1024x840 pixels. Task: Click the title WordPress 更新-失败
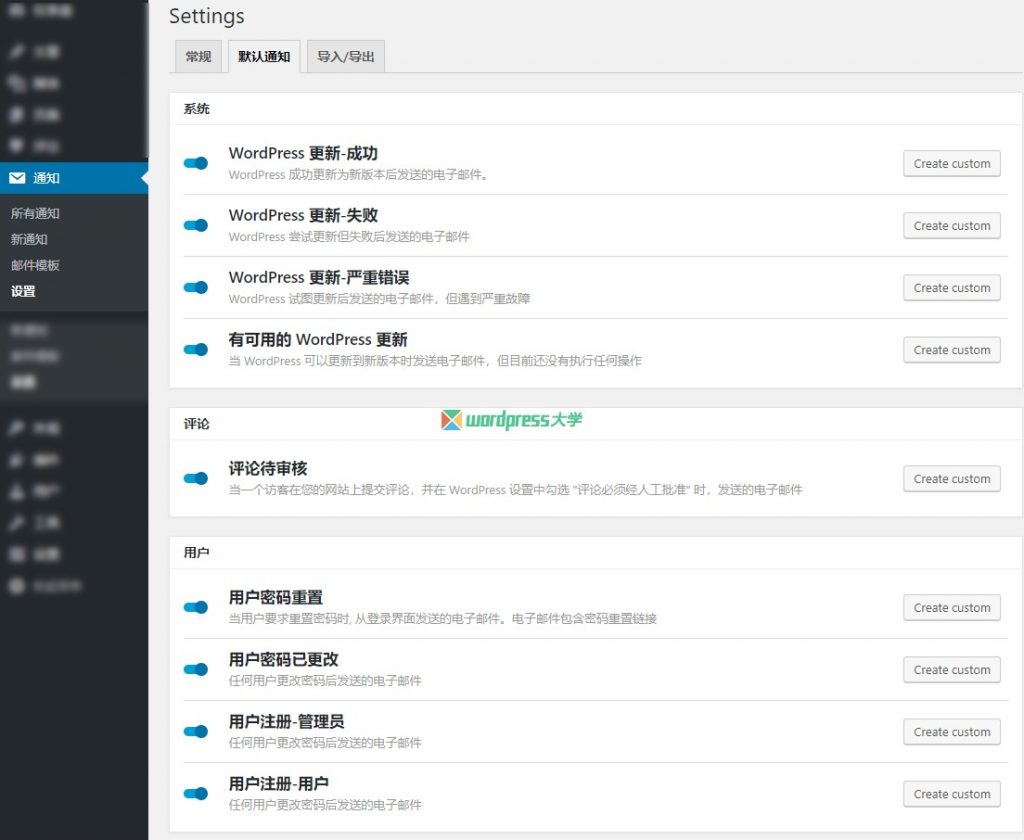coord(303,215)
